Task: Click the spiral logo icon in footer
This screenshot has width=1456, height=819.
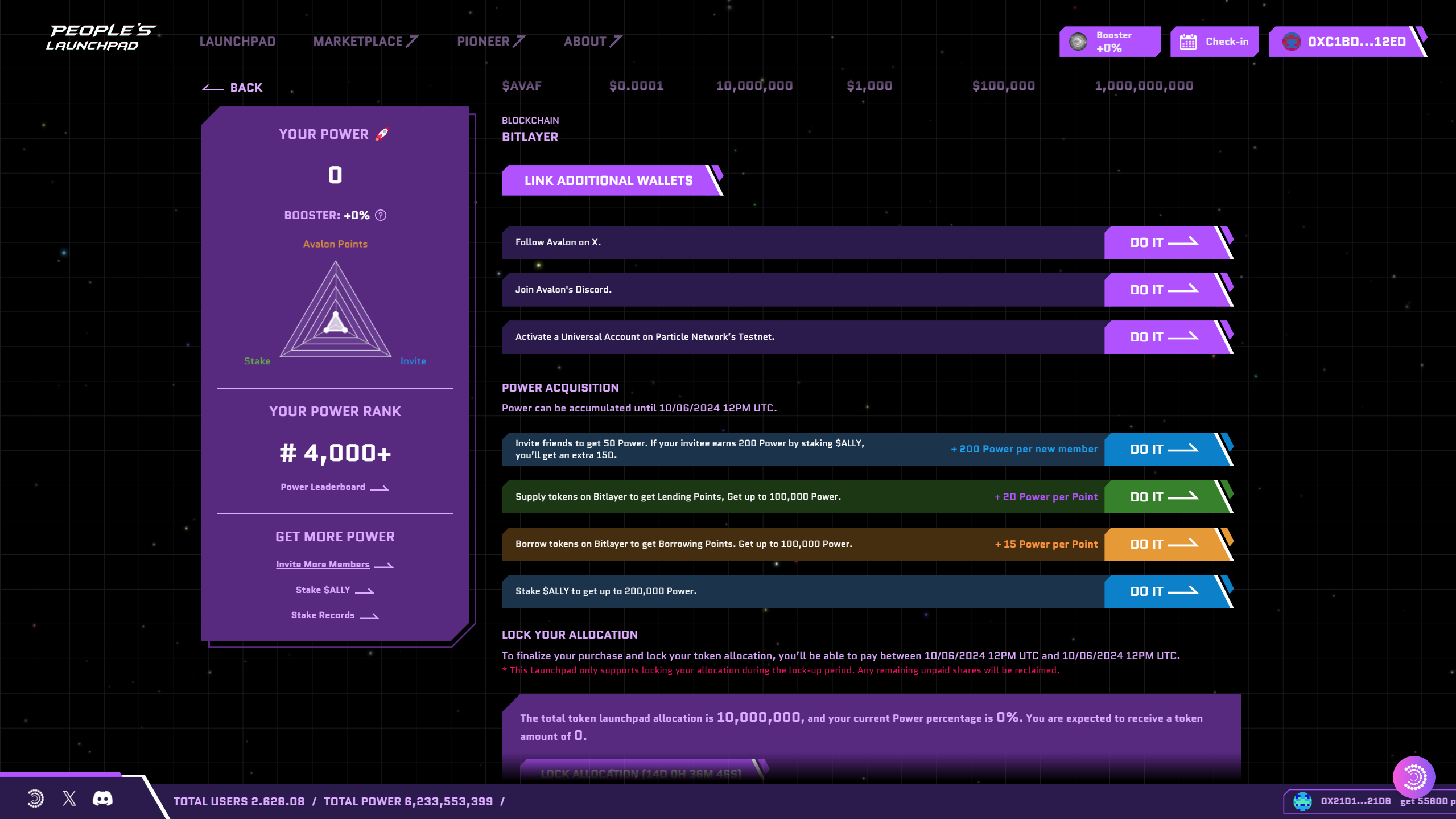Action: [x=35, y=799]
